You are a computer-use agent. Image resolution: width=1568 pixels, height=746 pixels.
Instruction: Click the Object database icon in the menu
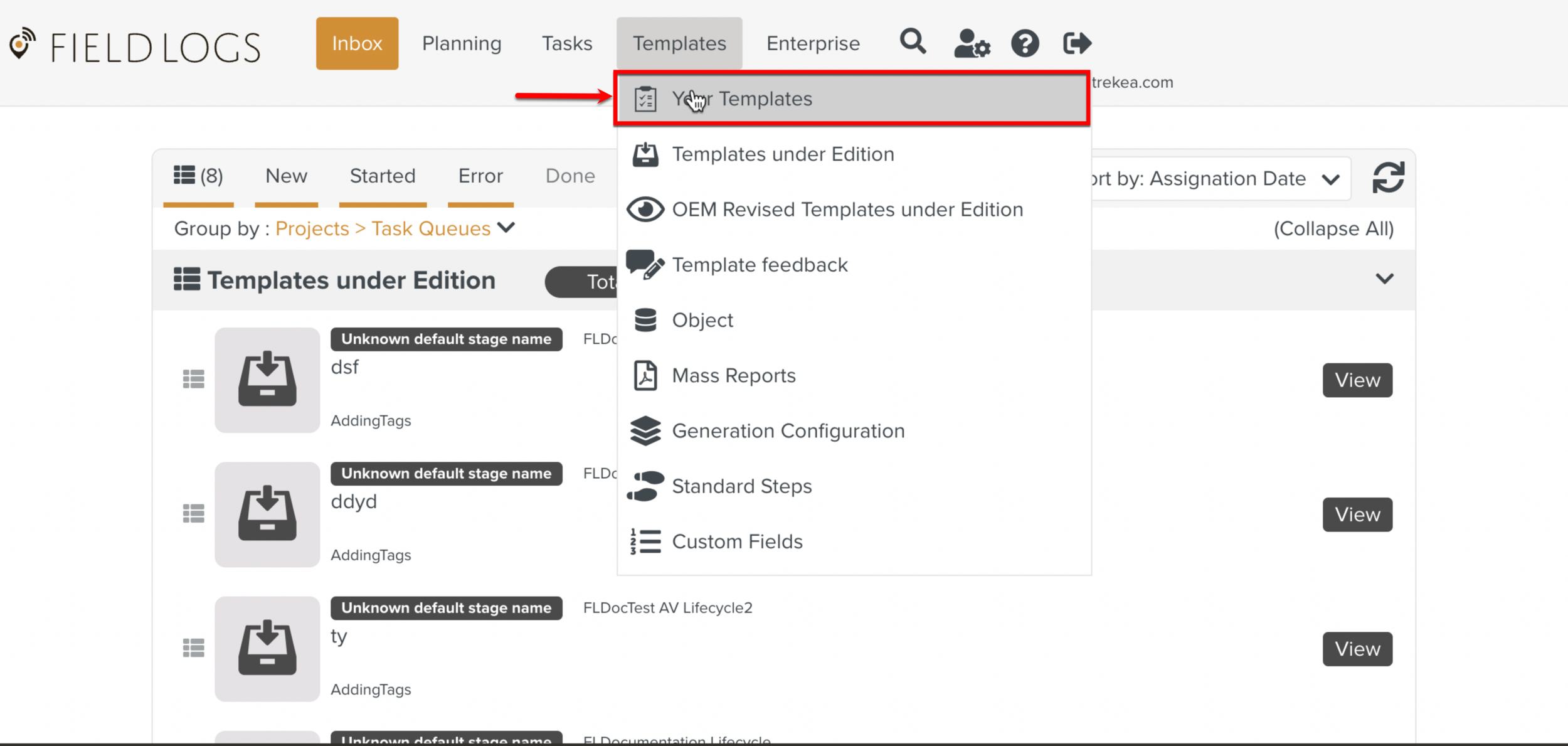(x=645, y=320)
